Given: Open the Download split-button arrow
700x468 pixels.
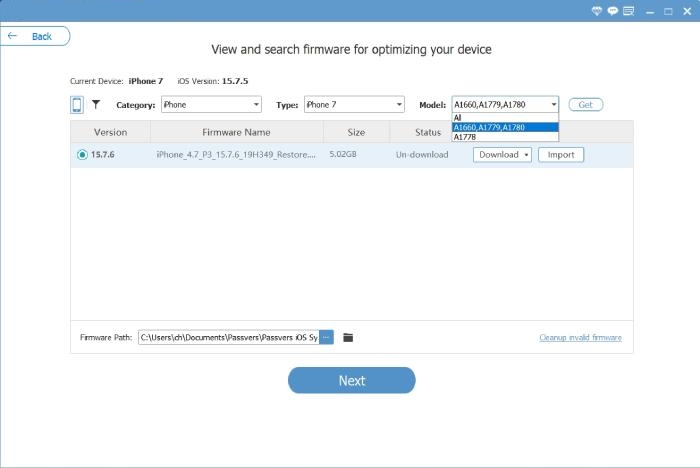Looking at the screenshot, I should (x=527, y=155).
